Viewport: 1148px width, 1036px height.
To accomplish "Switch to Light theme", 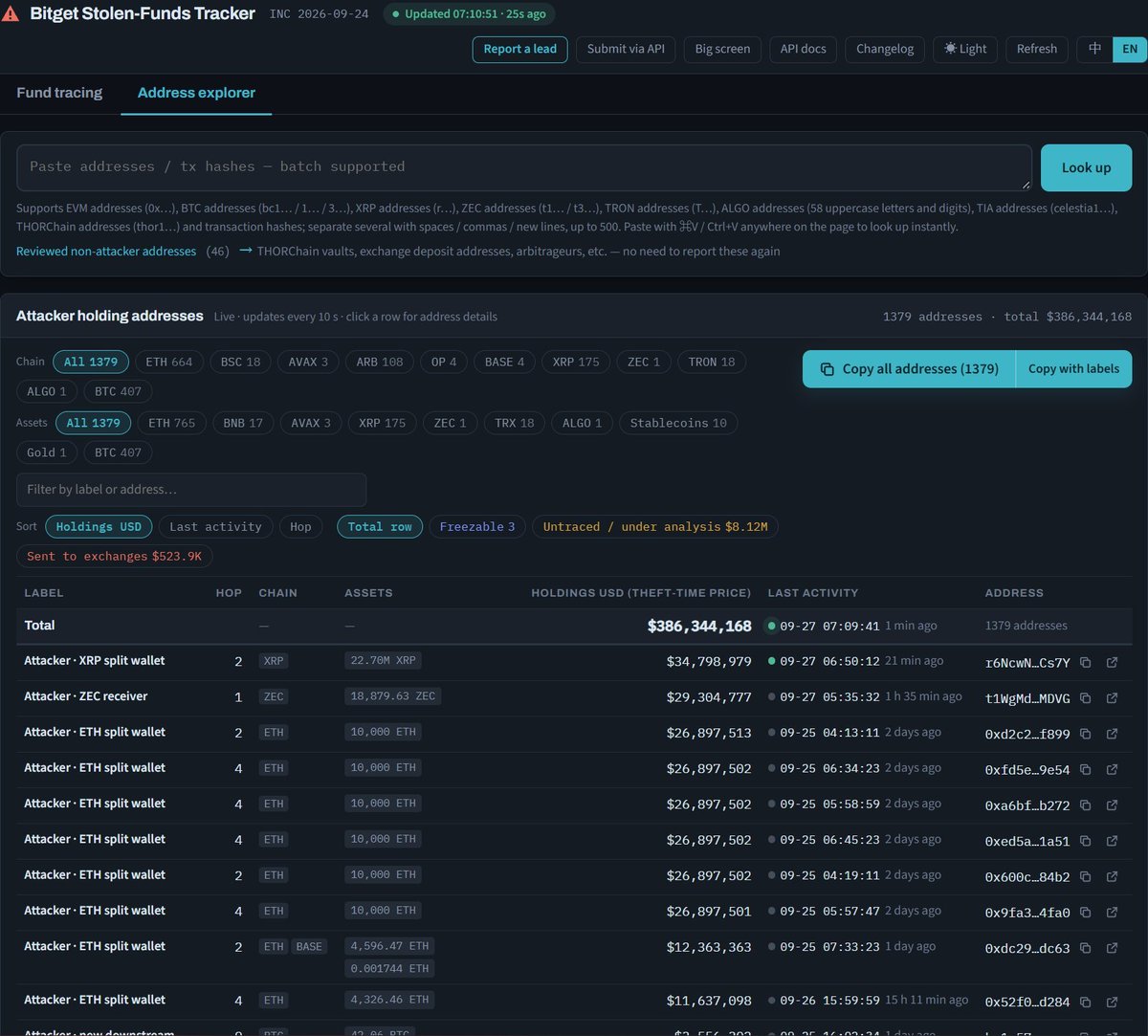I will [965, 49].
